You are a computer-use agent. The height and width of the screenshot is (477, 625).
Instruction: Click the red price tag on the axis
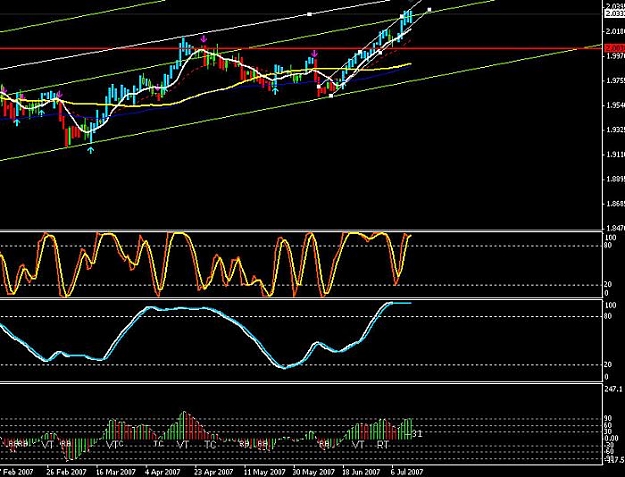[615, 48]
